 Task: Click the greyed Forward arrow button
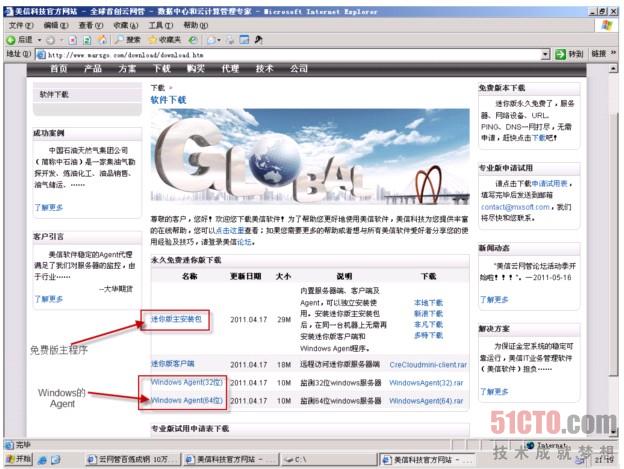pyautogui.click(x=50, y=40)
